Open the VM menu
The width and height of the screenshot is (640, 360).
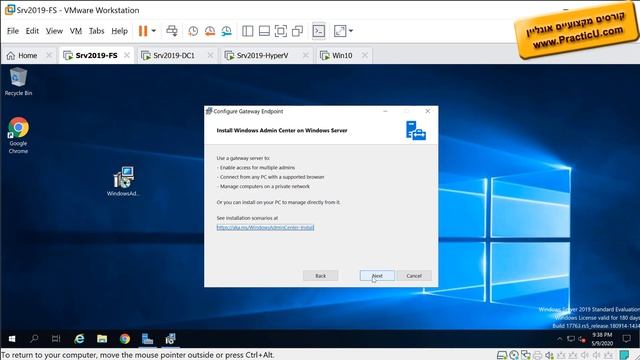76,31
